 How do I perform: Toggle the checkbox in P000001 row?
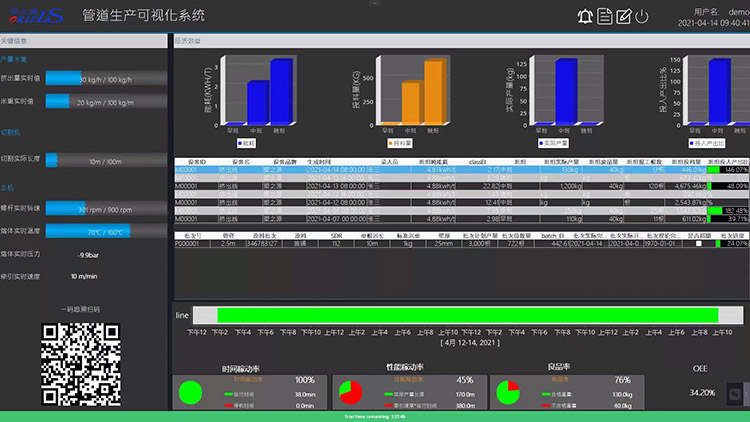(x=699, y=244)
